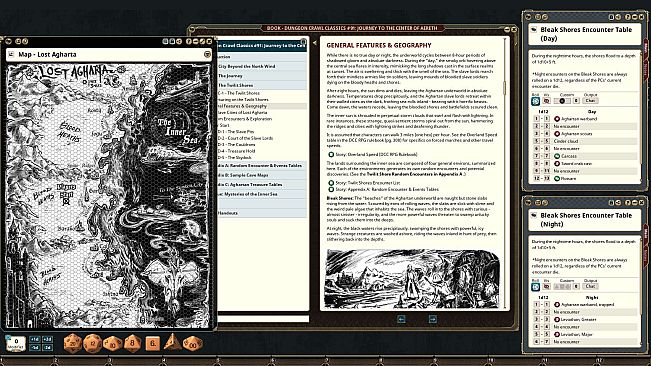Expand the Handouts section
Screen dimensions: 651x366
(262, 213)
